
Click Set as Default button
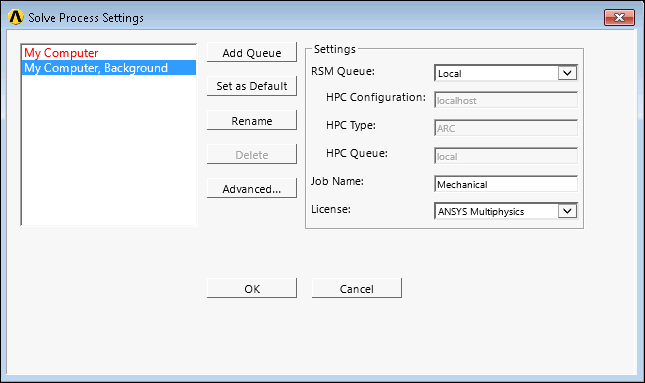pyautogui.click(x=252, y=86)
